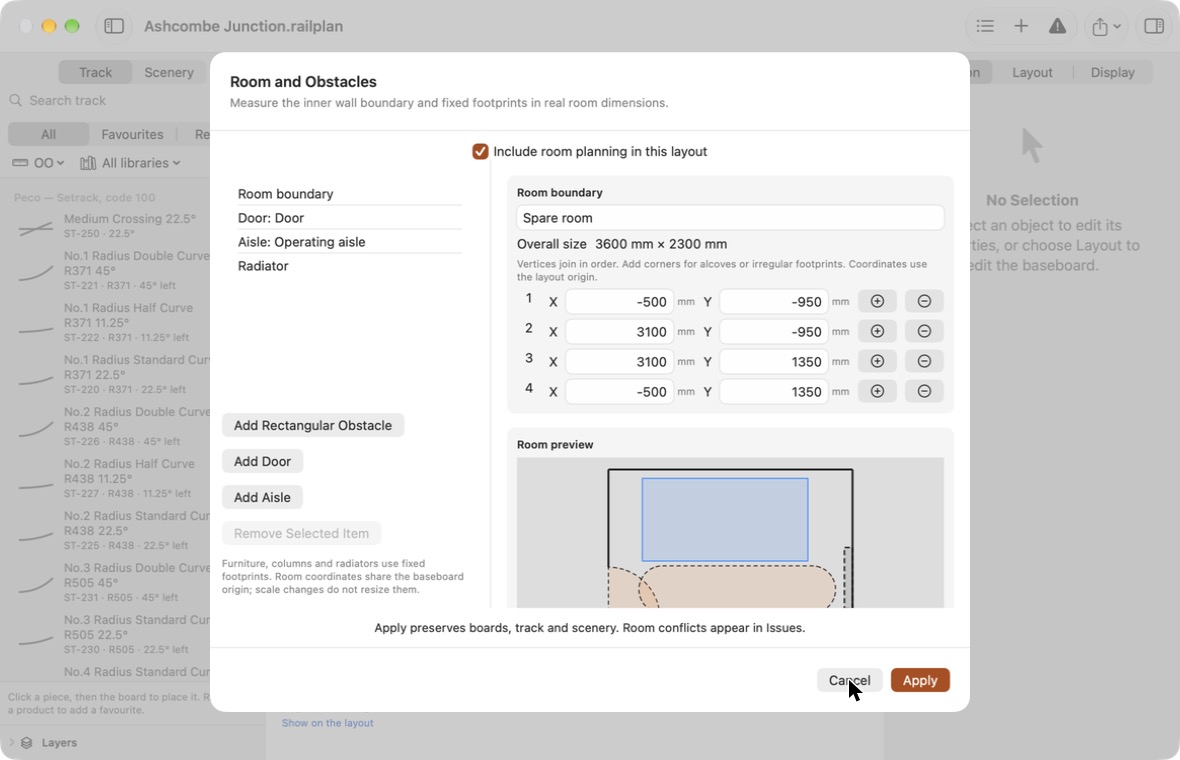
Task: Switch to the Track tab
Action: coord(96,72)
